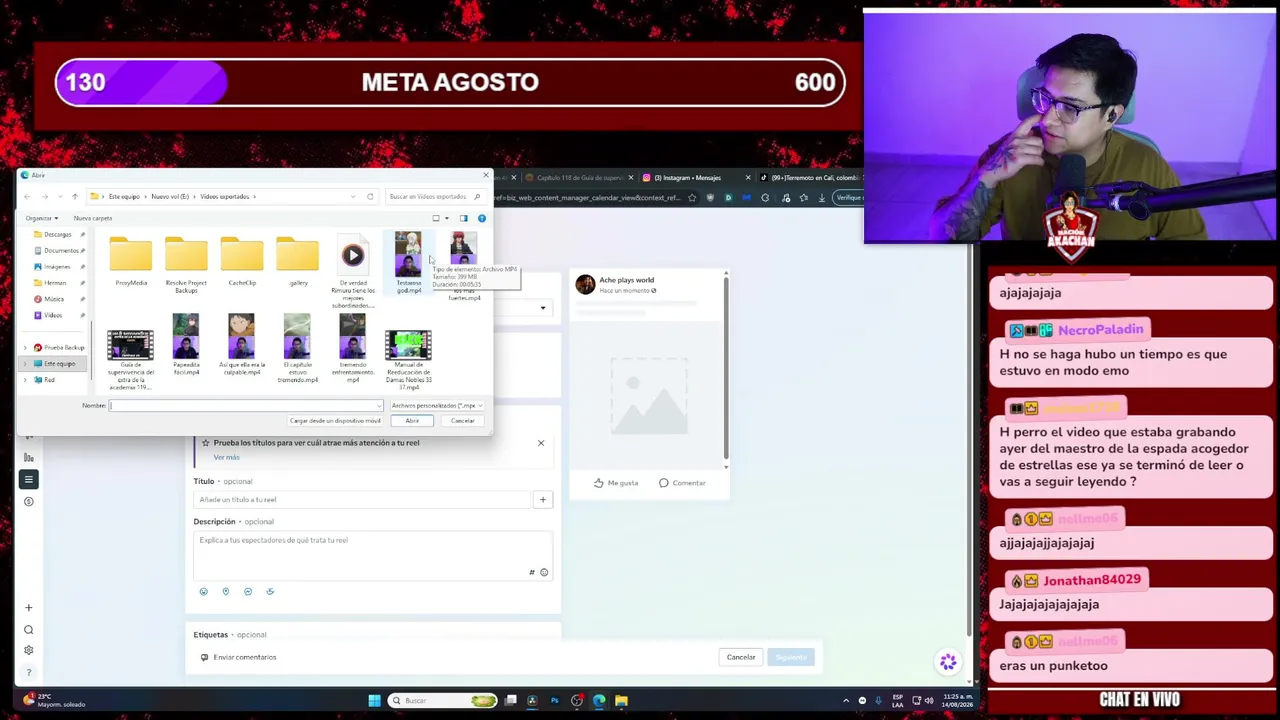This screenshot has width=1280, height=720.
Task: Expand Este equipo tree node
Action: (25, 363)
